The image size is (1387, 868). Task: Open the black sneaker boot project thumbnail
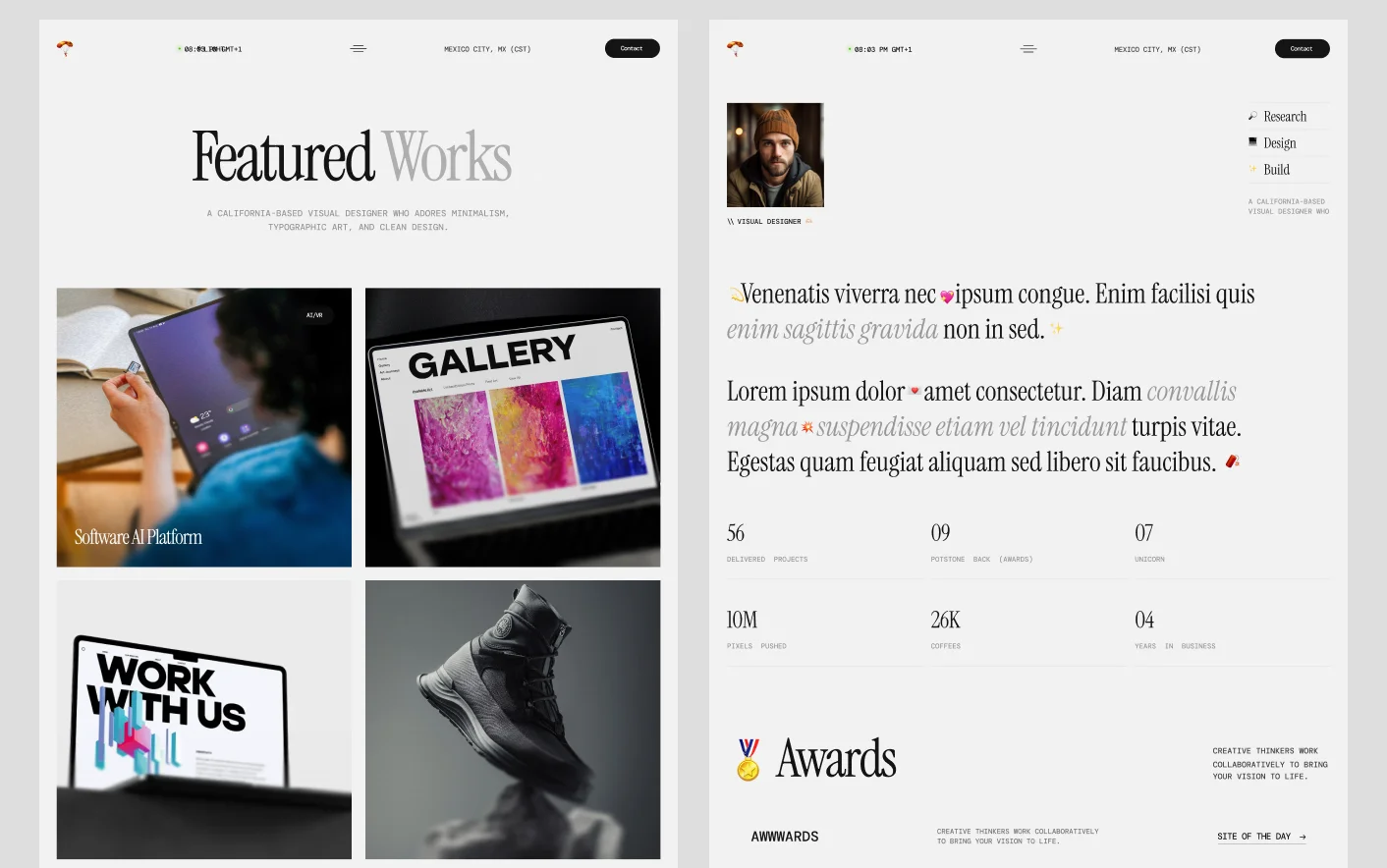[513, 719]
